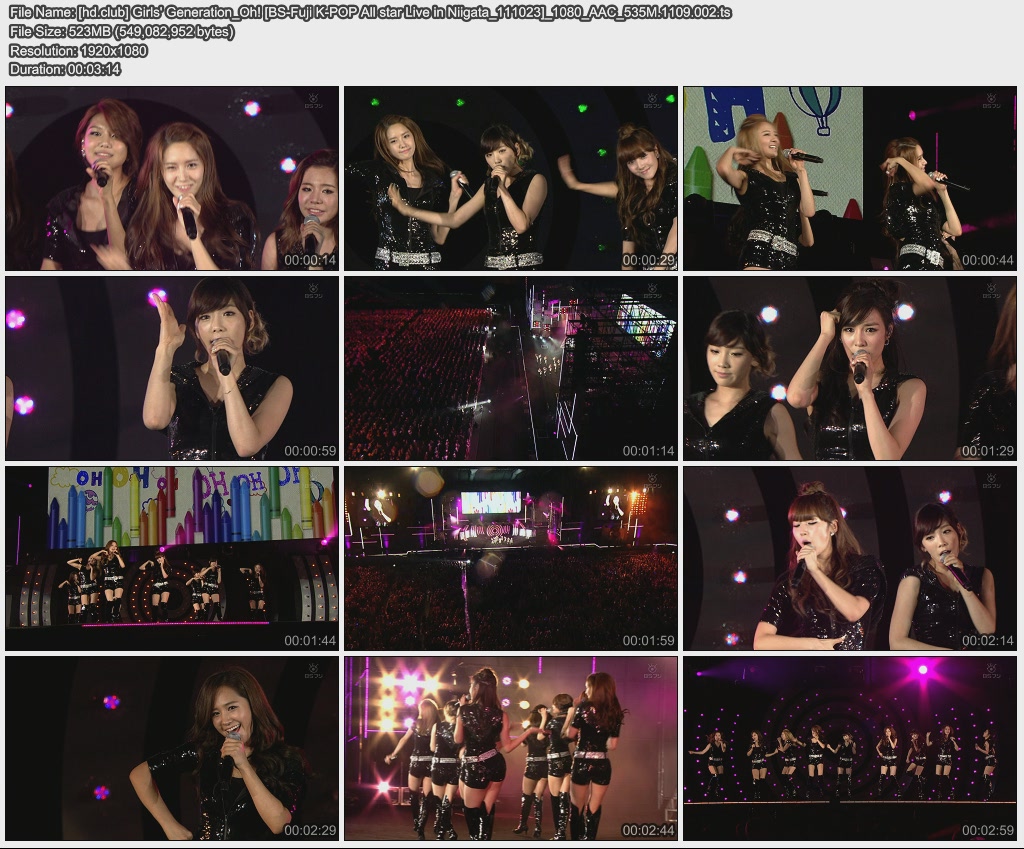Open the frame stamped 00:00:59

point(172,368)
